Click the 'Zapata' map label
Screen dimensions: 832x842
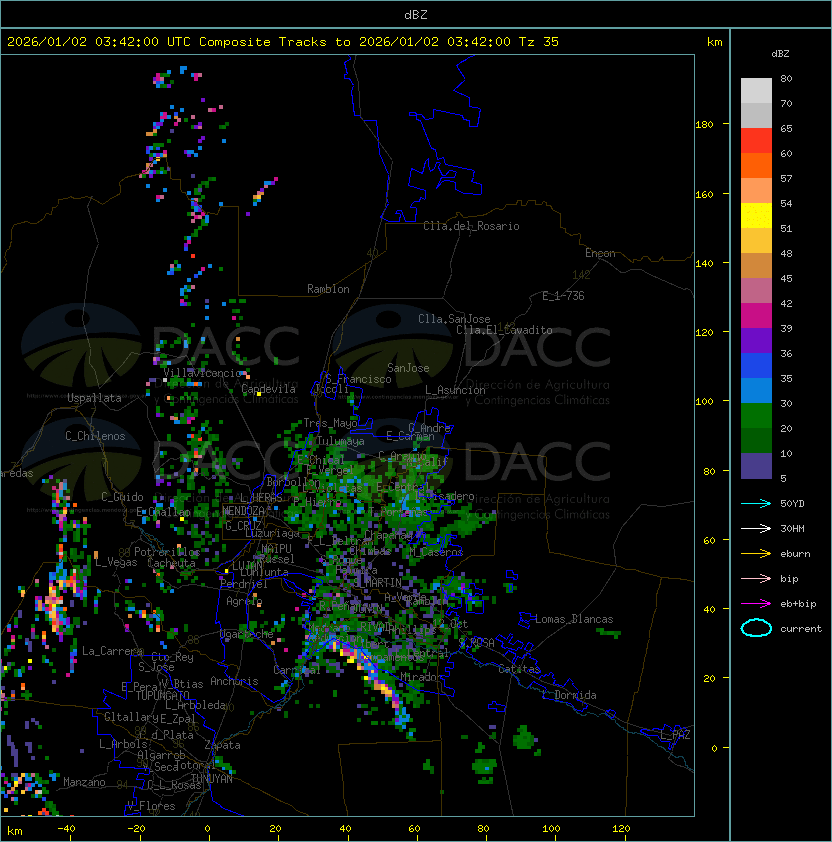(x=222, y=745)
